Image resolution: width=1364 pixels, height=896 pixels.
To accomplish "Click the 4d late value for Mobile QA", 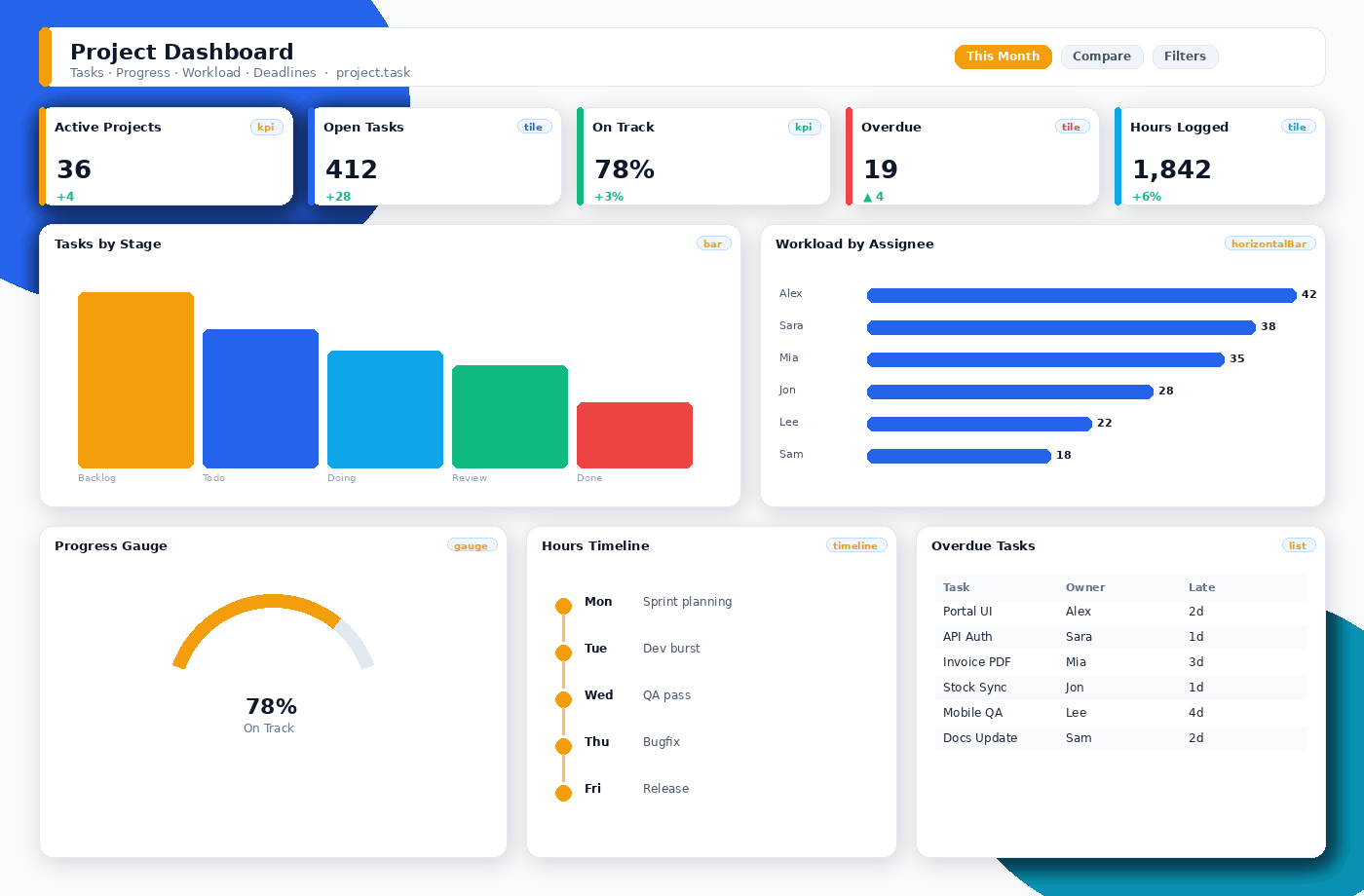I will (x=1196, y=713).
